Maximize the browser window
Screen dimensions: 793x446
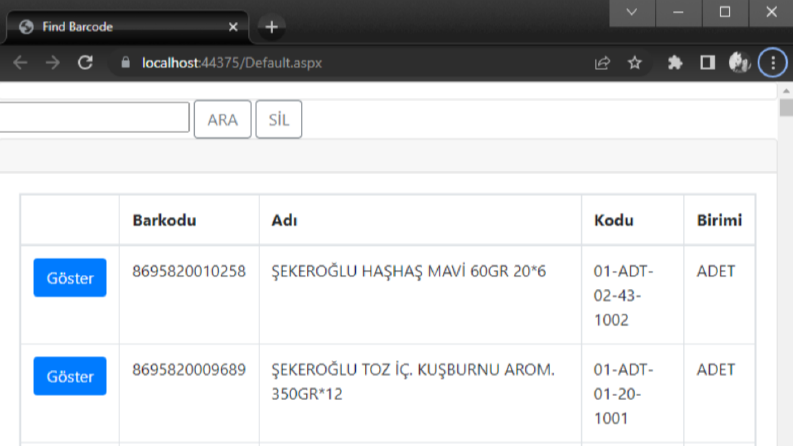[725, 12]
